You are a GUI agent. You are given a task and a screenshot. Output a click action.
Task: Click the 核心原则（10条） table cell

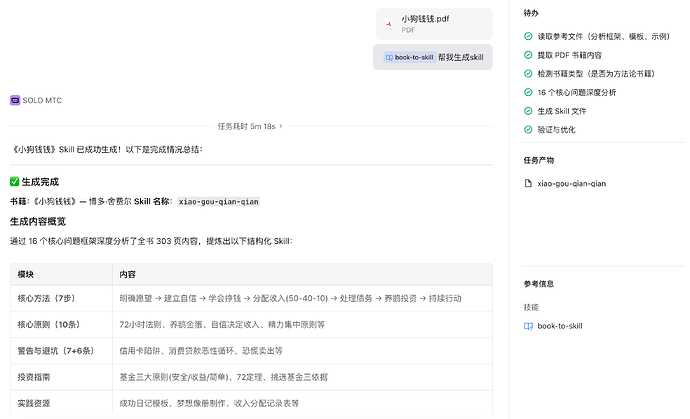[62, 325]
